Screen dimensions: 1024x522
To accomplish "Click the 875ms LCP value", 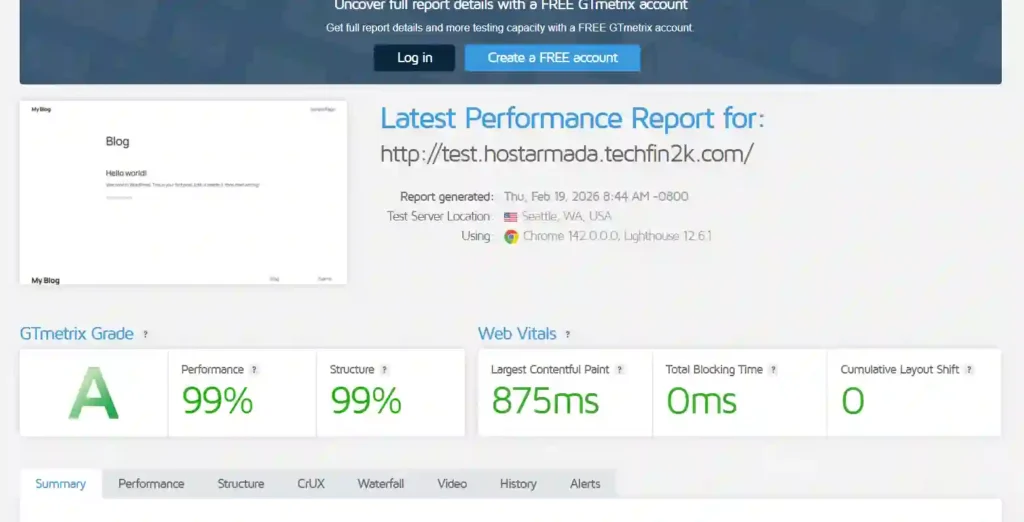I will [545, 400].
